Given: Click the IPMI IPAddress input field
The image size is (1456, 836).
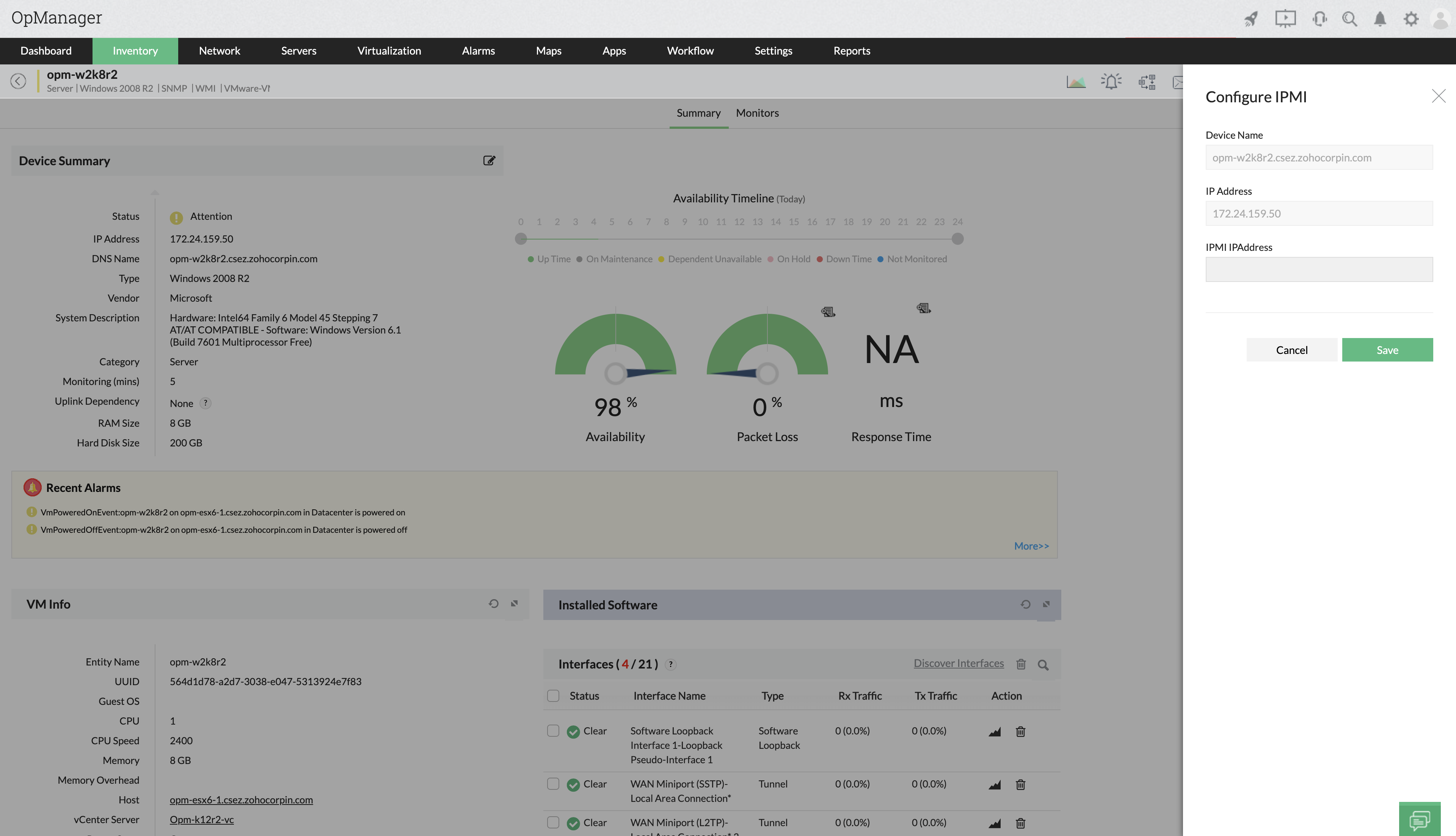Looking at the screenshot, I should coord(1319,269).
